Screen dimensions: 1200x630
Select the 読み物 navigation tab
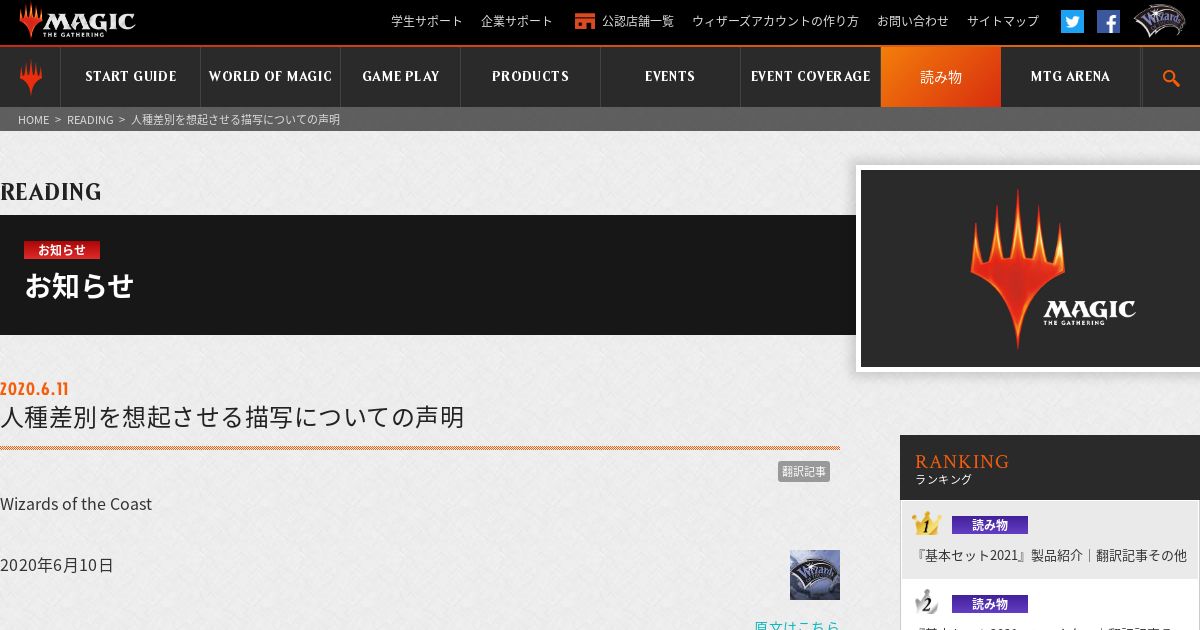(x=941, y=77)
